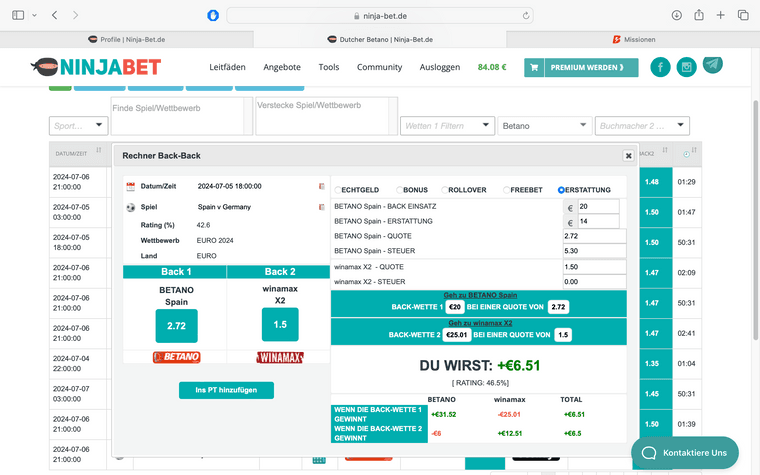Select the ROLLOVER radio option

click(444, 190)
